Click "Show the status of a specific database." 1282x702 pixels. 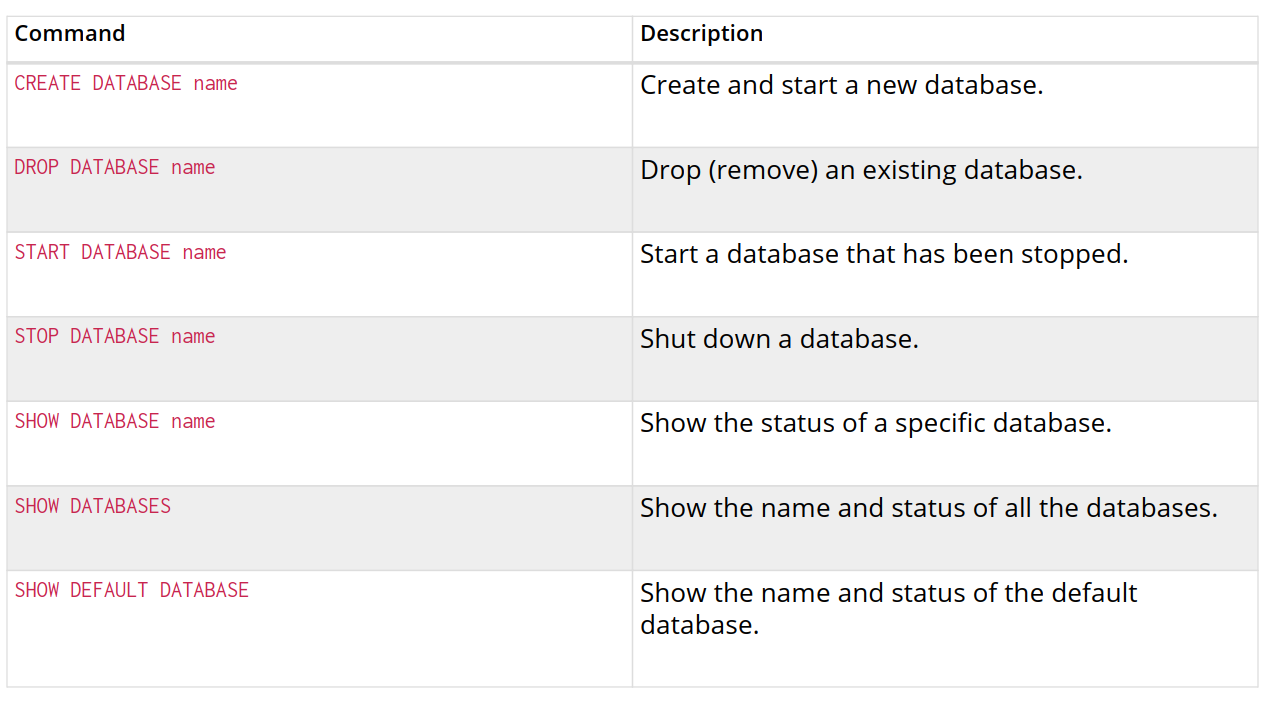[x=875, y=423]
